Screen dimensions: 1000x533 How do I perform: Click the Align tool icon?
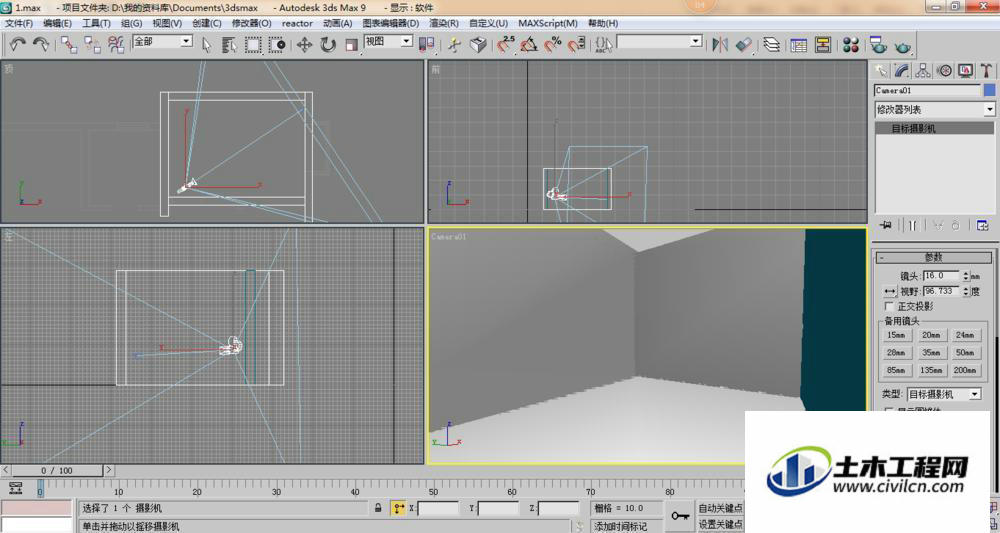point(744,45)
